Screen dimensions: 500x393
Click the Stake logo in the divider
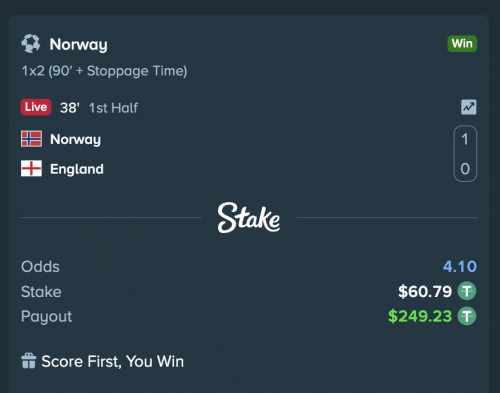249,218
